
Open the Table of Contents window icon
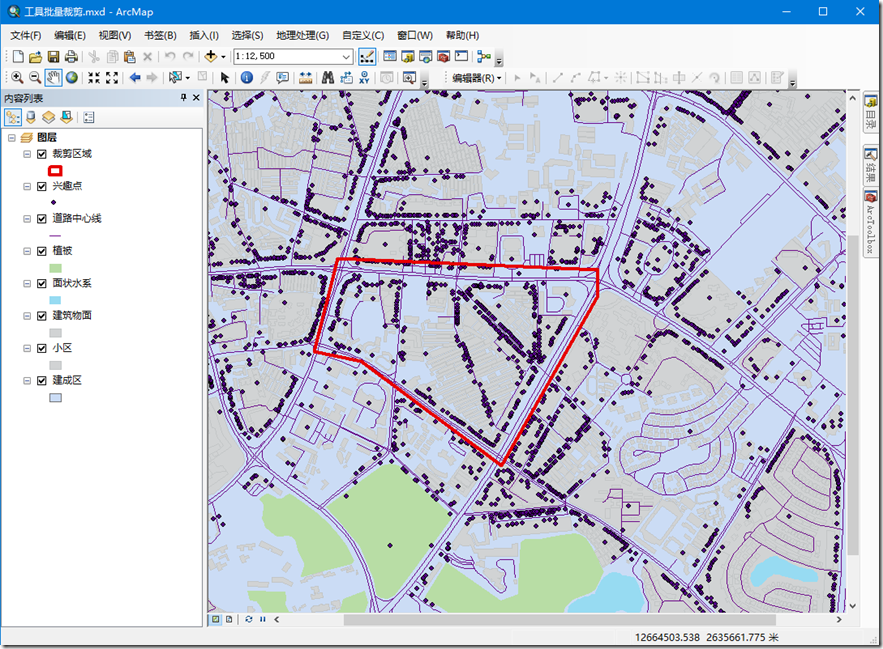[390, 56]
